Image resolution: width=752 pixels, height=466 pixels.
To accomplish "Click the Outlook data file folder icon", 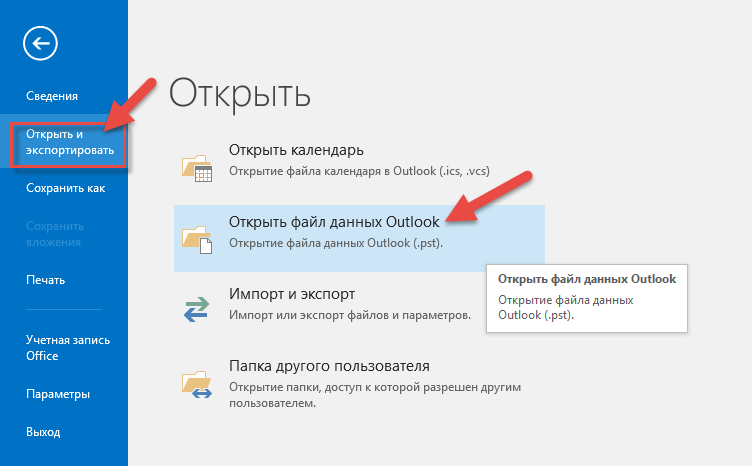I will 197,239.
